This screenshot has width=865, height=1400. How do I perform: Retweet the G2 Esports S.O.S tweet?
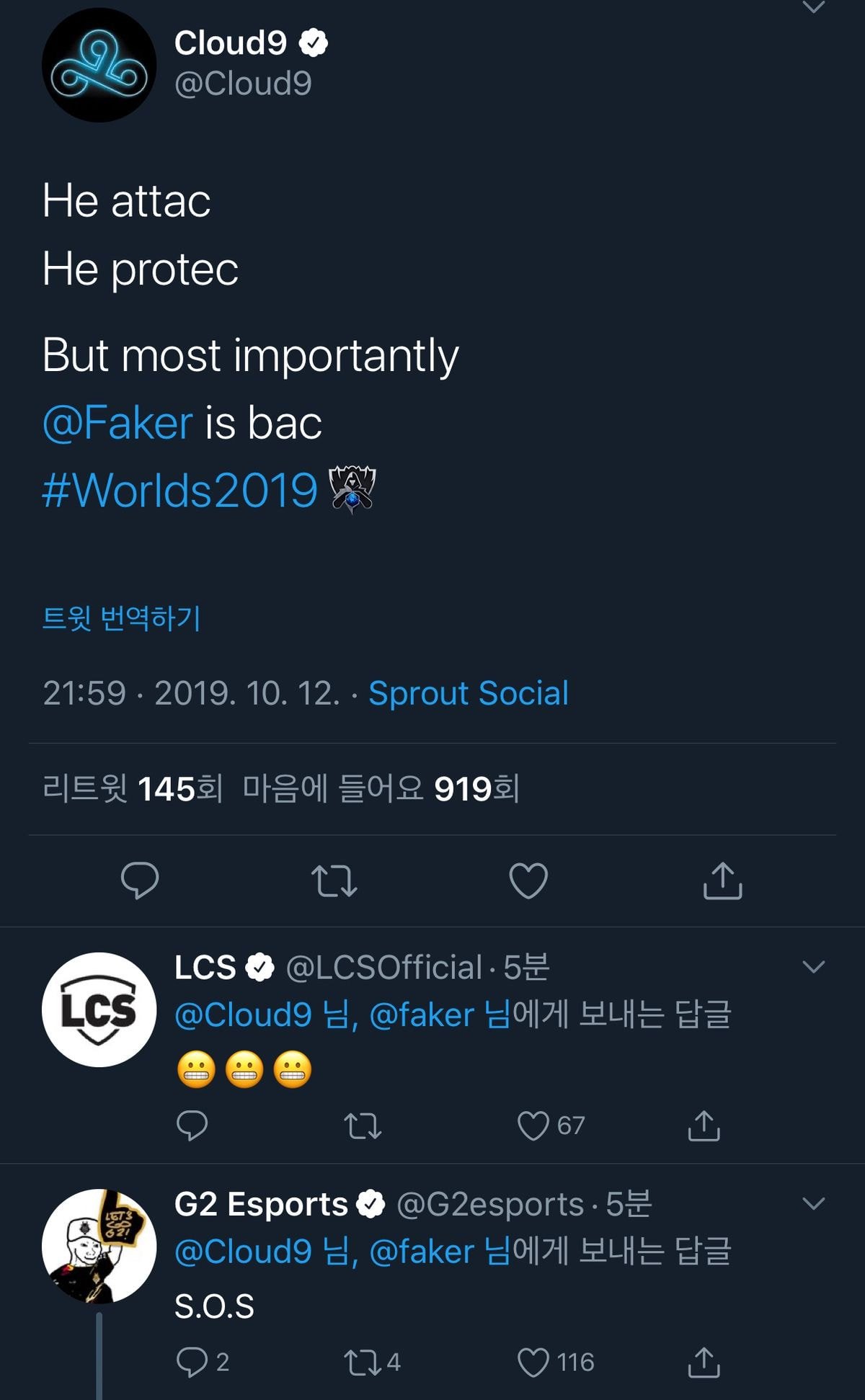tap(363, 1362)
